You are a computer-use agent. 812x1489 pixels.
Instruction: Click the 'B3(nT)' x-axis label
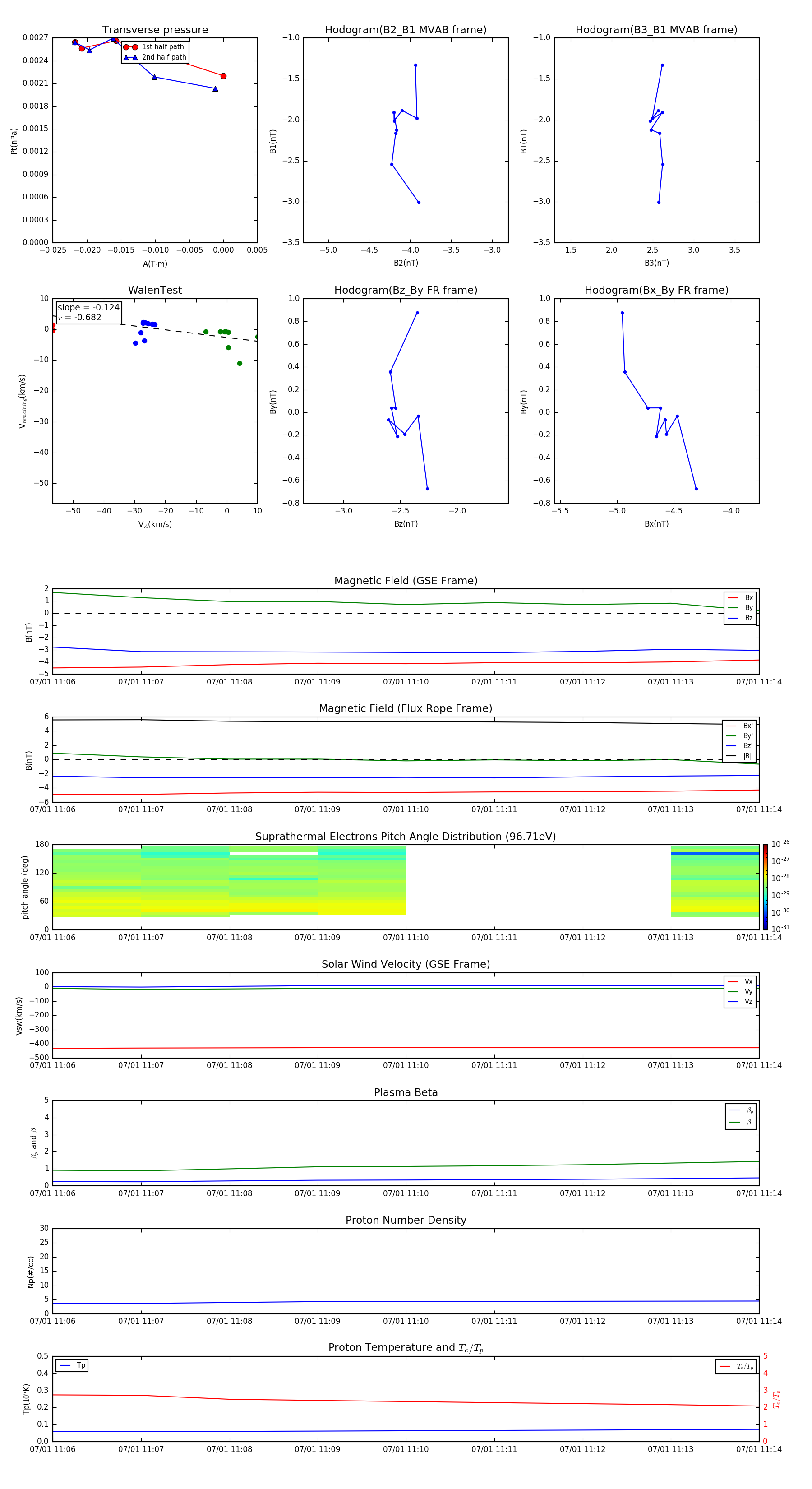656,263
